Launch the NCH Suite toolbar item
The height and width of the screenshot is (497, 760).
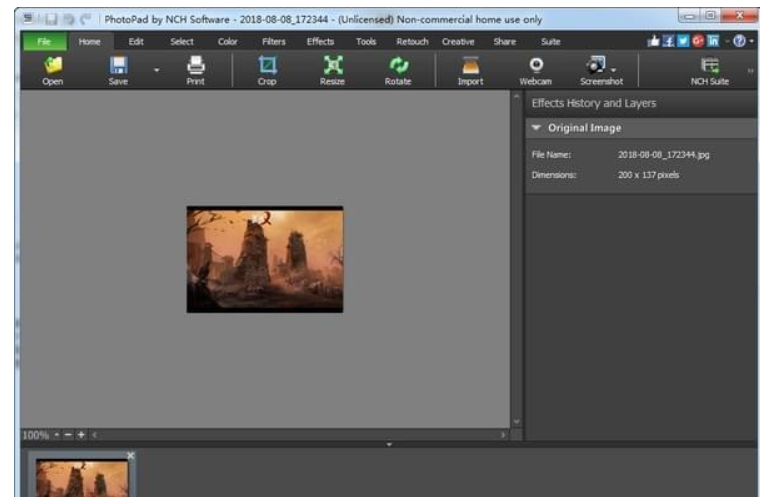pyautogui.click(x=710, y=70)
